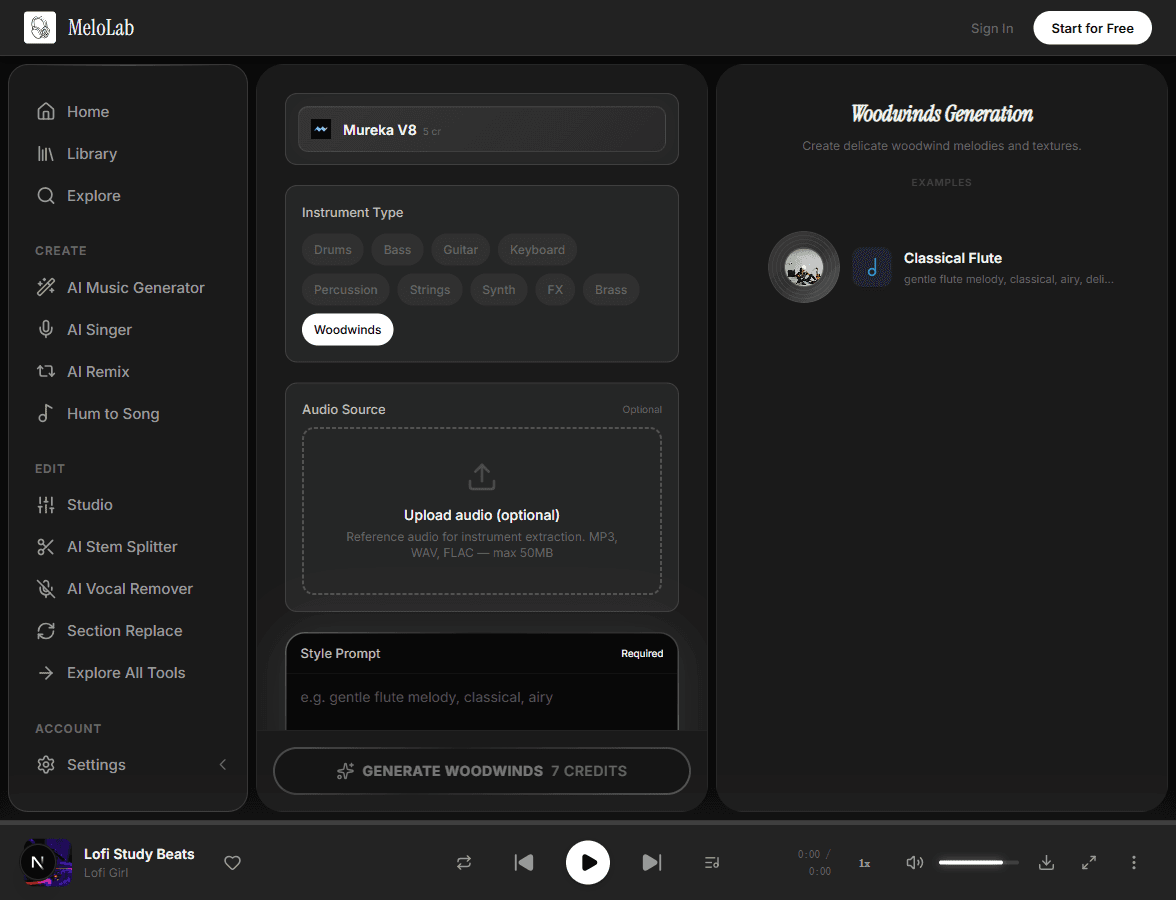Click the upload arrow icon in Audio Source
This screenshot has height=900, width=1176.
tap(482, 476)
